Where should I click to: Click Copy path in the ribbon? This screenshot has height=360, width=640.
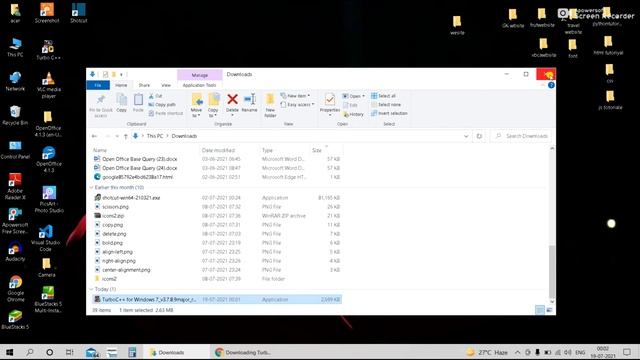(162, 105)
